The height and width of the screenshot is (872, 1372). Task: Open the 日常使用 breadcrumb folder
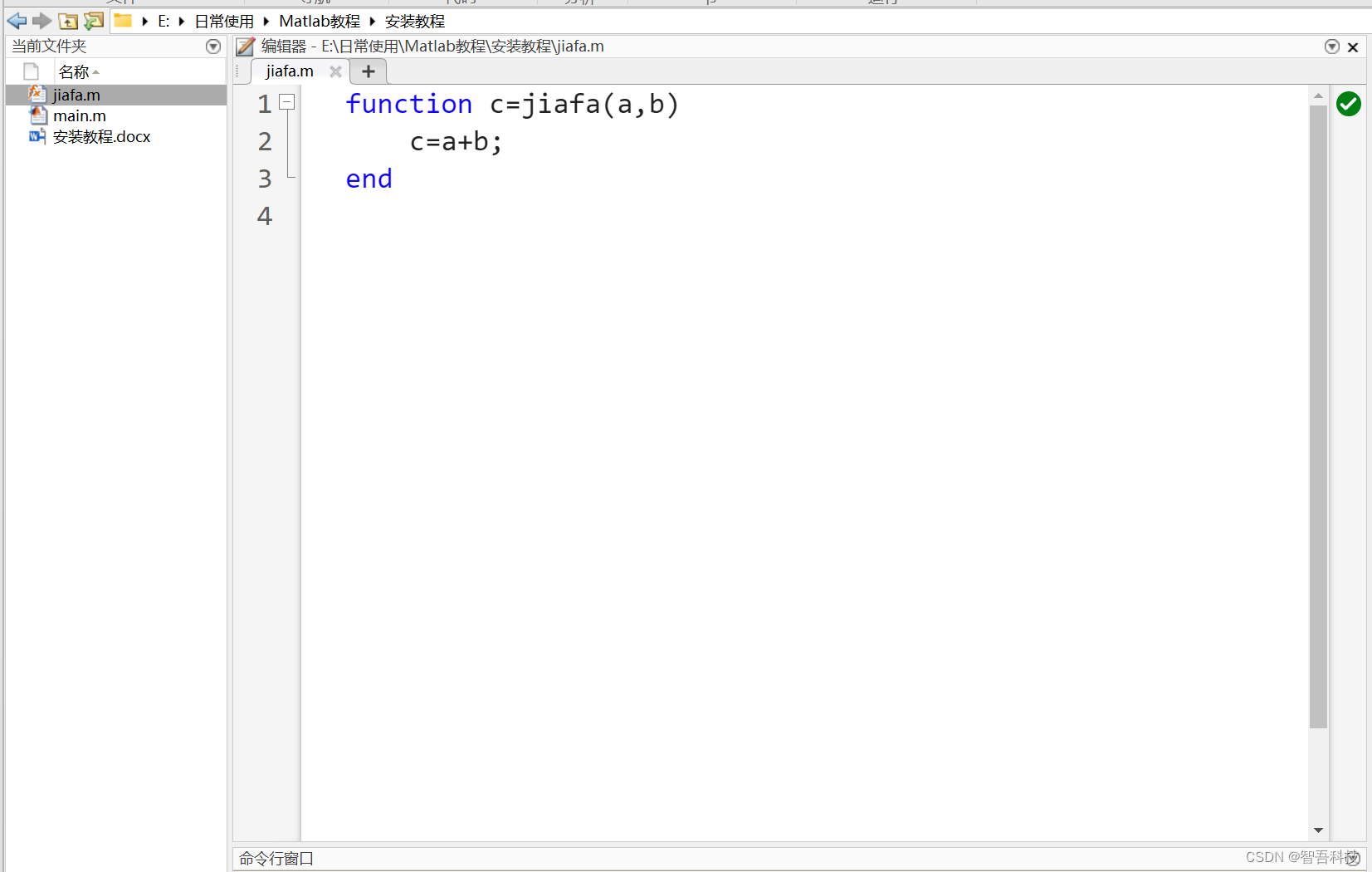(x=223, y=21)
